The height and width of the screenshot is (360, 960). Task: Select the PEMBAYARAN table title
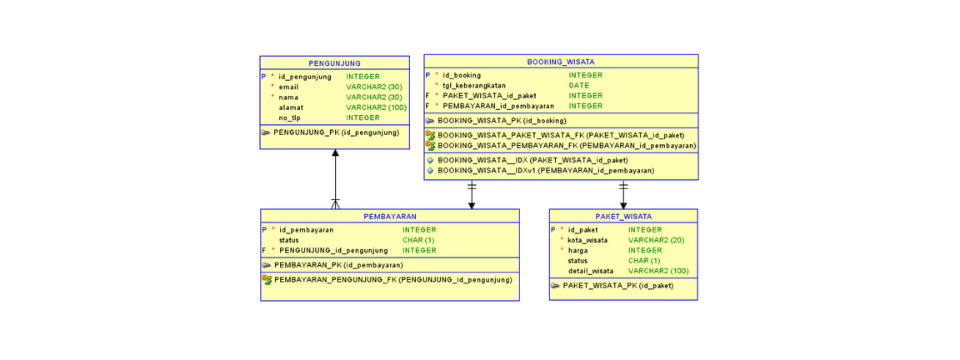coord(390,216)
